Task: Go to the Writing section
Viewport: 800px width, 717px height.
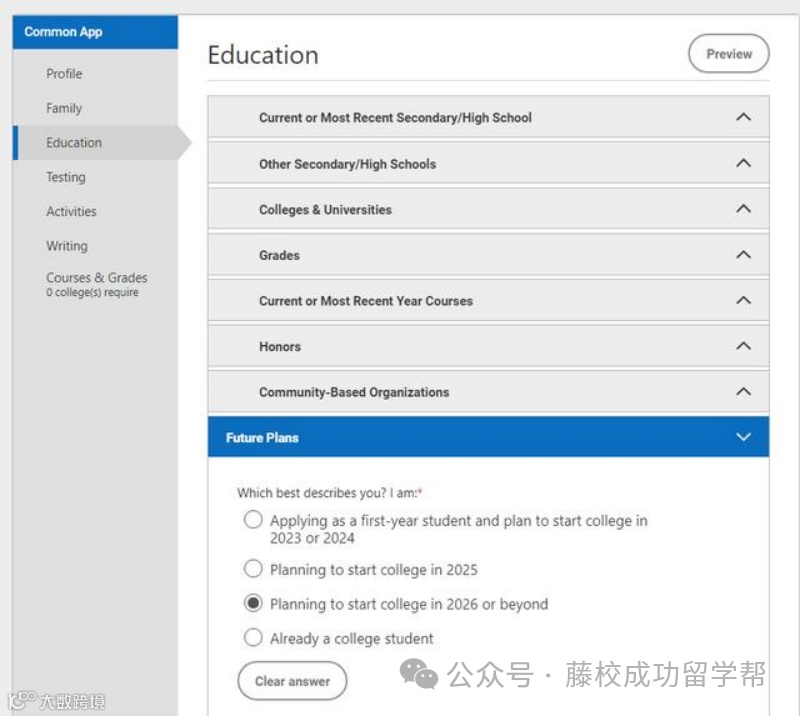Action: (67, 246)
